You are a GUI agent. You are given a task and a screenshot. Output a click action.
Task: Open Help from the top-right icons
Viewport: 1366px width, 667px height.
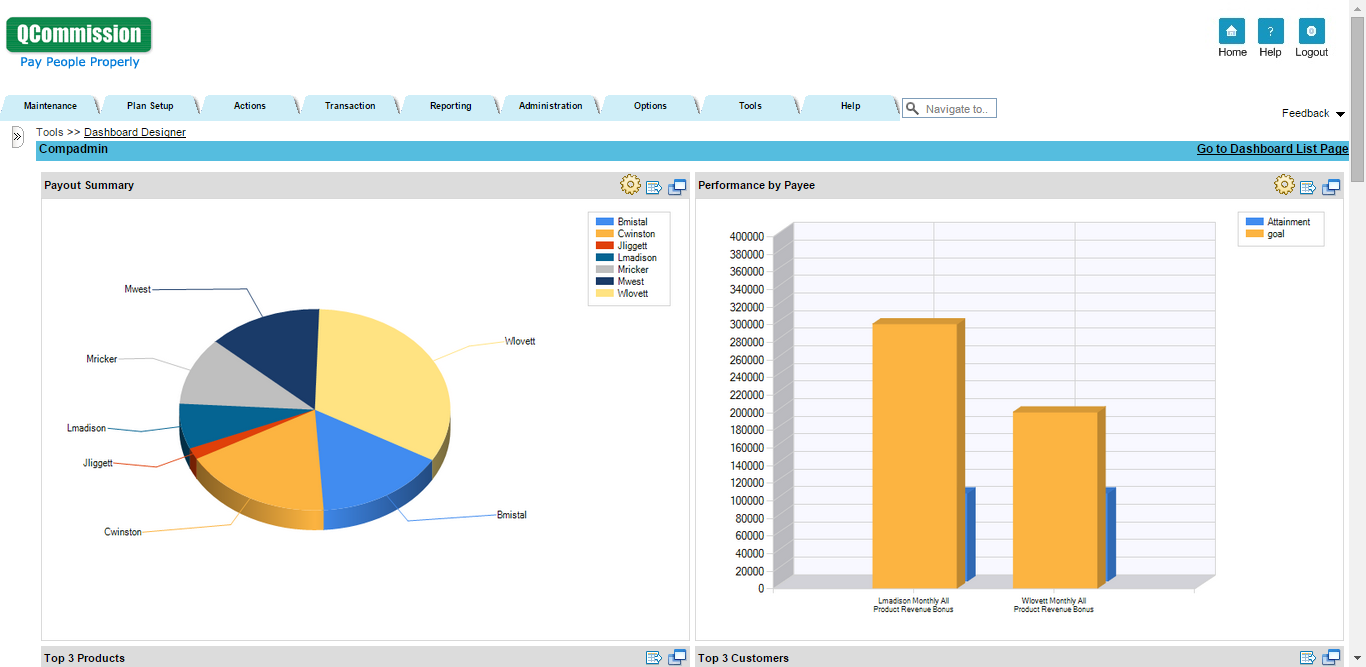(x=1270, y=31)
